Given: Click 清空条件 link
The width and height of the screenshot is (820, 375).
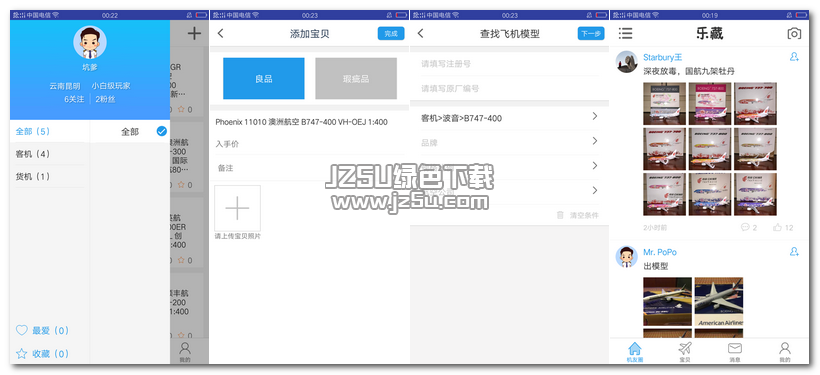Looking at the screenshot, I should pos(584,215).
